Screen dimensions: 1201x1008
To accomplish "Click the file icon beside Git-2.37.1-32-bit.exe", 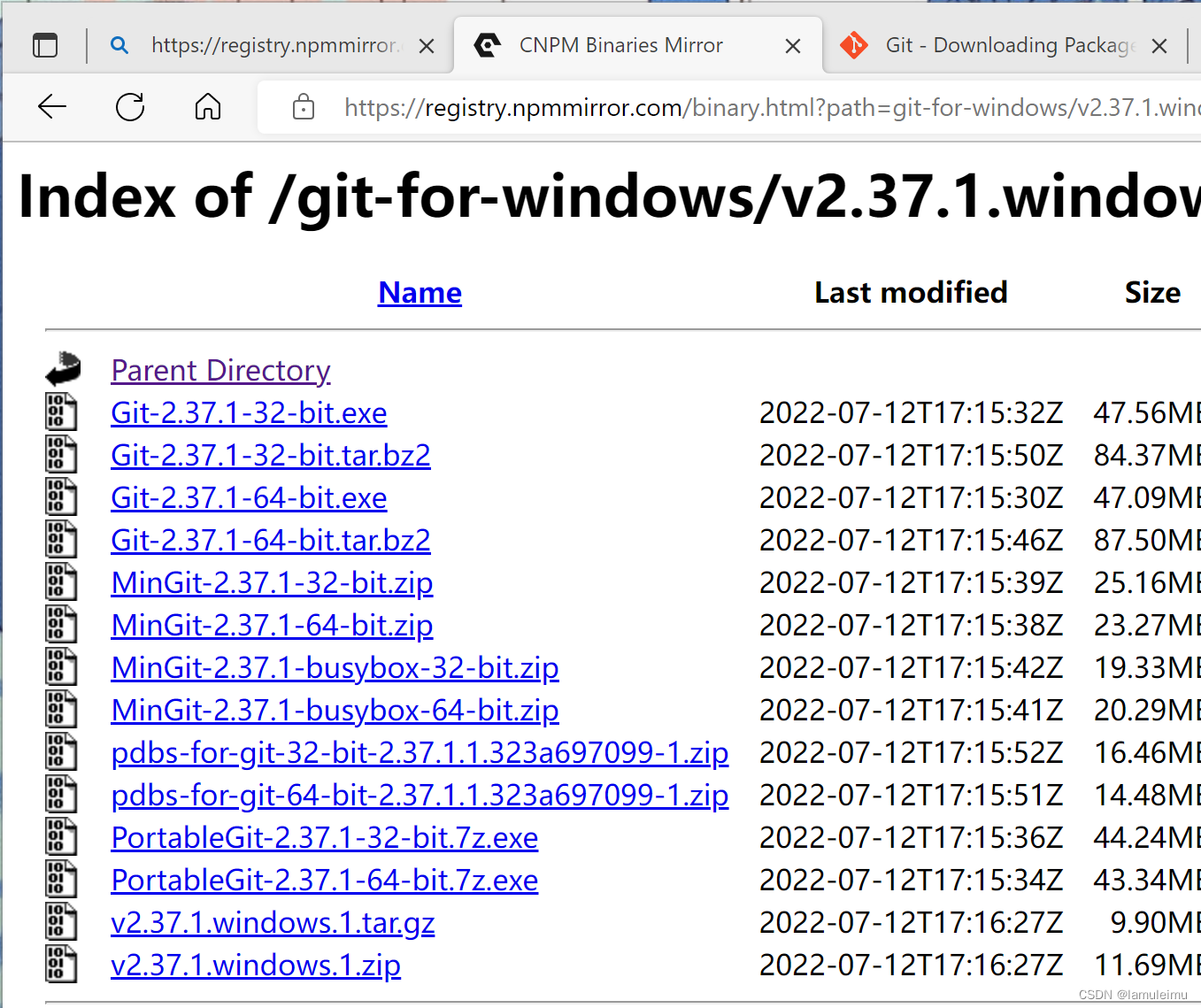I will (x=61, y=412).
